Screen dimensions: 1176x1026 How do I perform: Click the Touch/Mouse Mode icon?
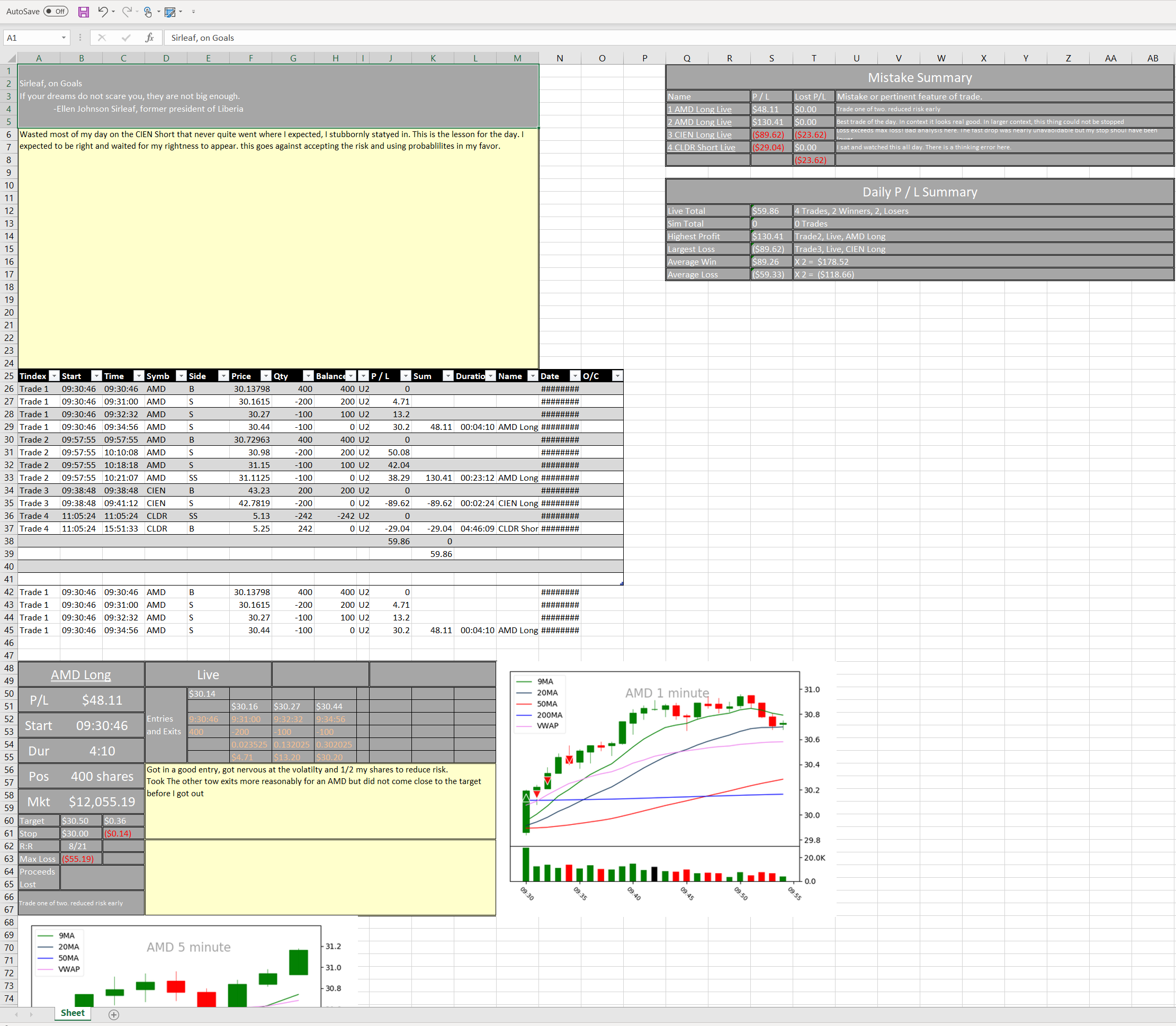(148, 12)
